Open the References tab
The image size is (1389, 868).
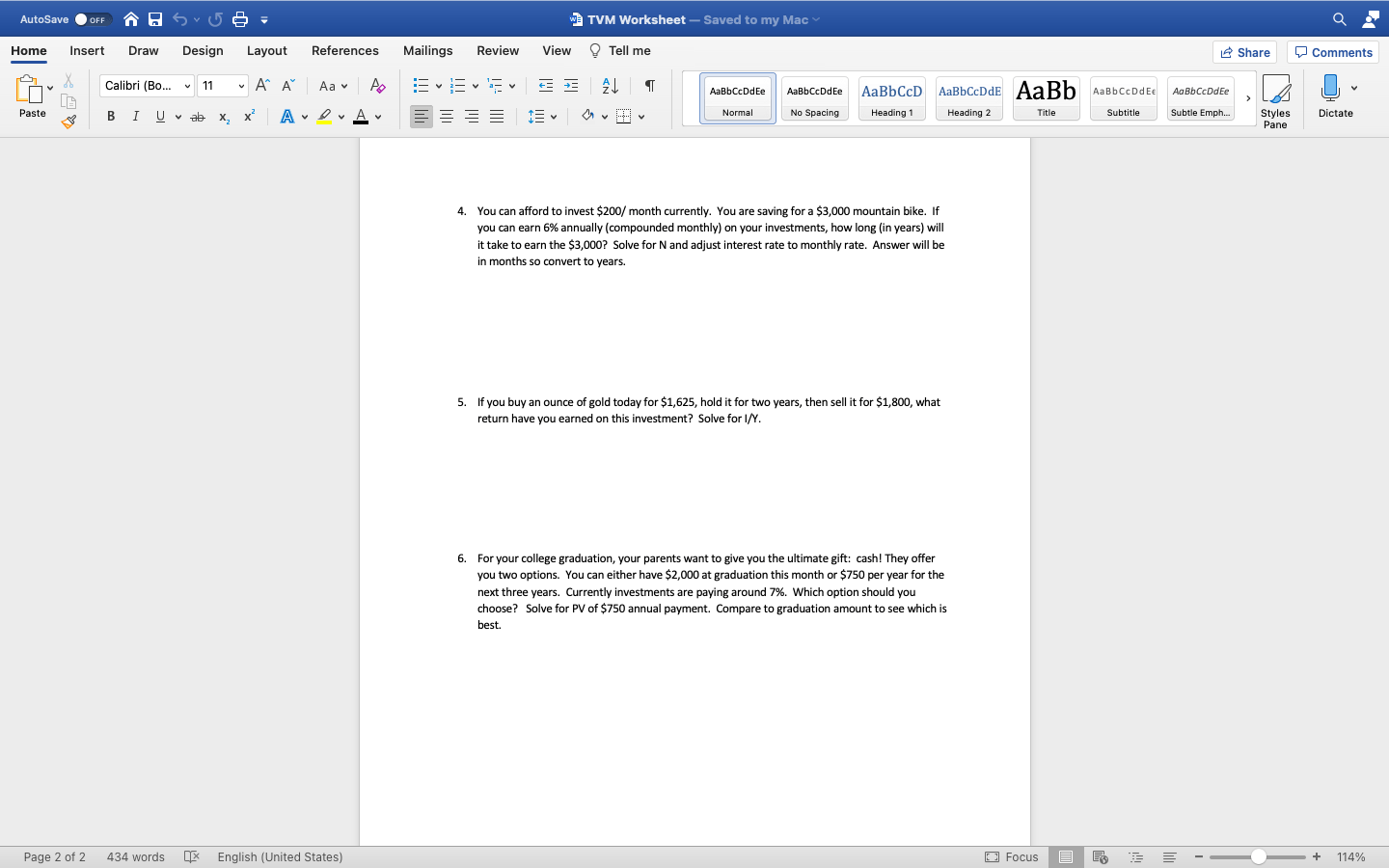[345, 51]
